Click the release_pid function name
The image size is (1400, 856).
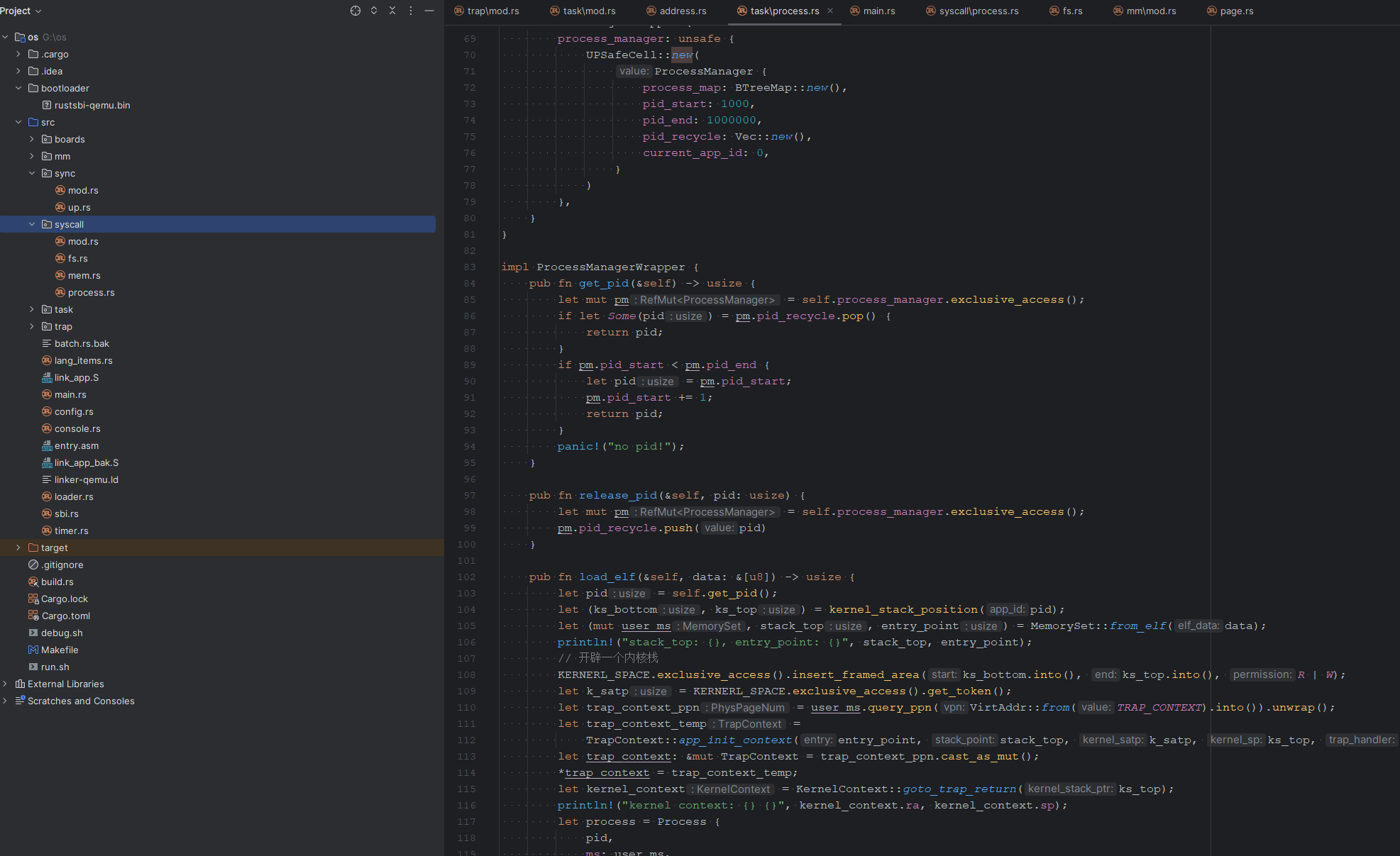[618, 496]
